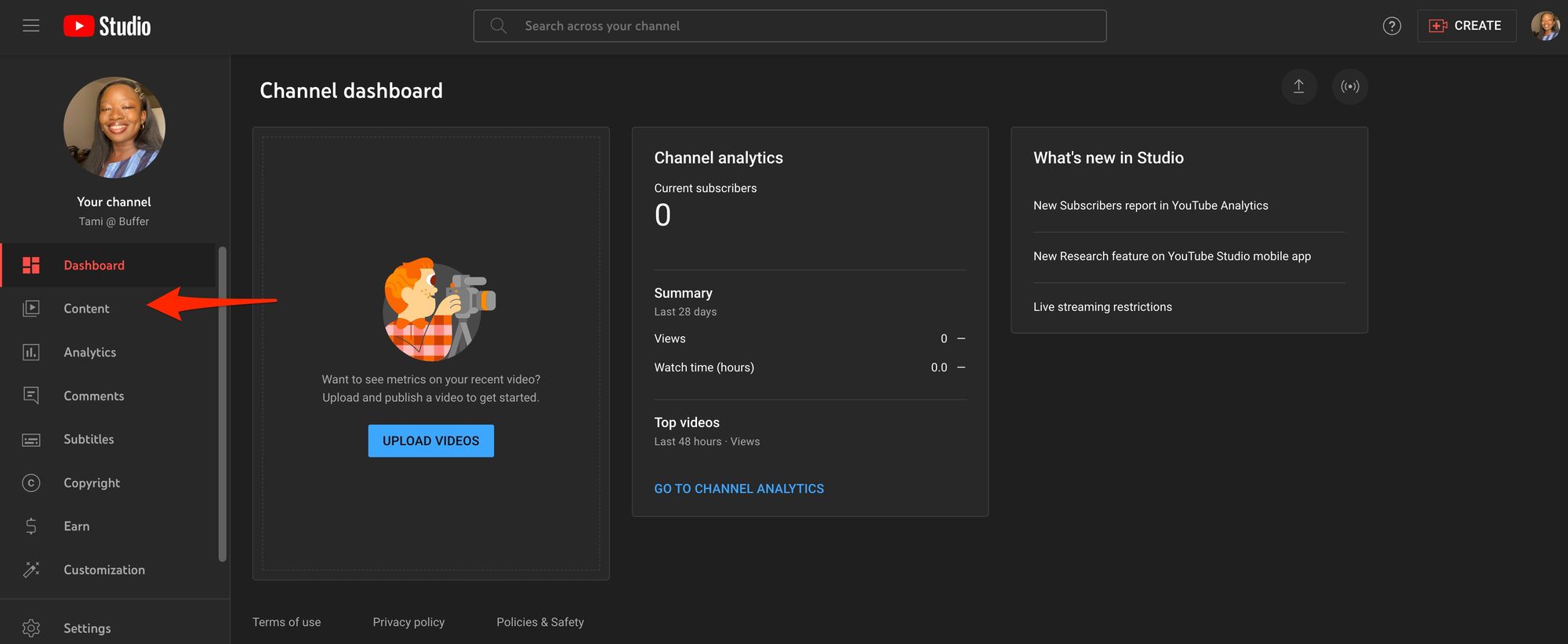Open account menu via top-right avatar
This screenshot has height=644, width=1568.
pyautogui.click(x=1544, y=26)
